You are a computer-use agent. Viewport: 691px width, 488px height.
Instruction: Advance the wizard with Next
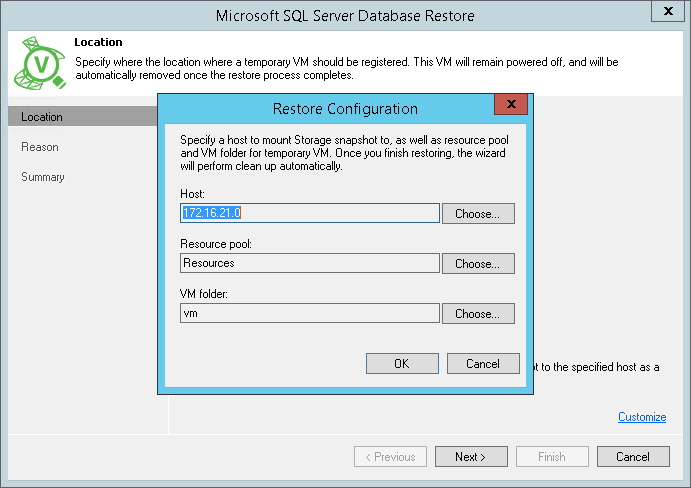472,457
